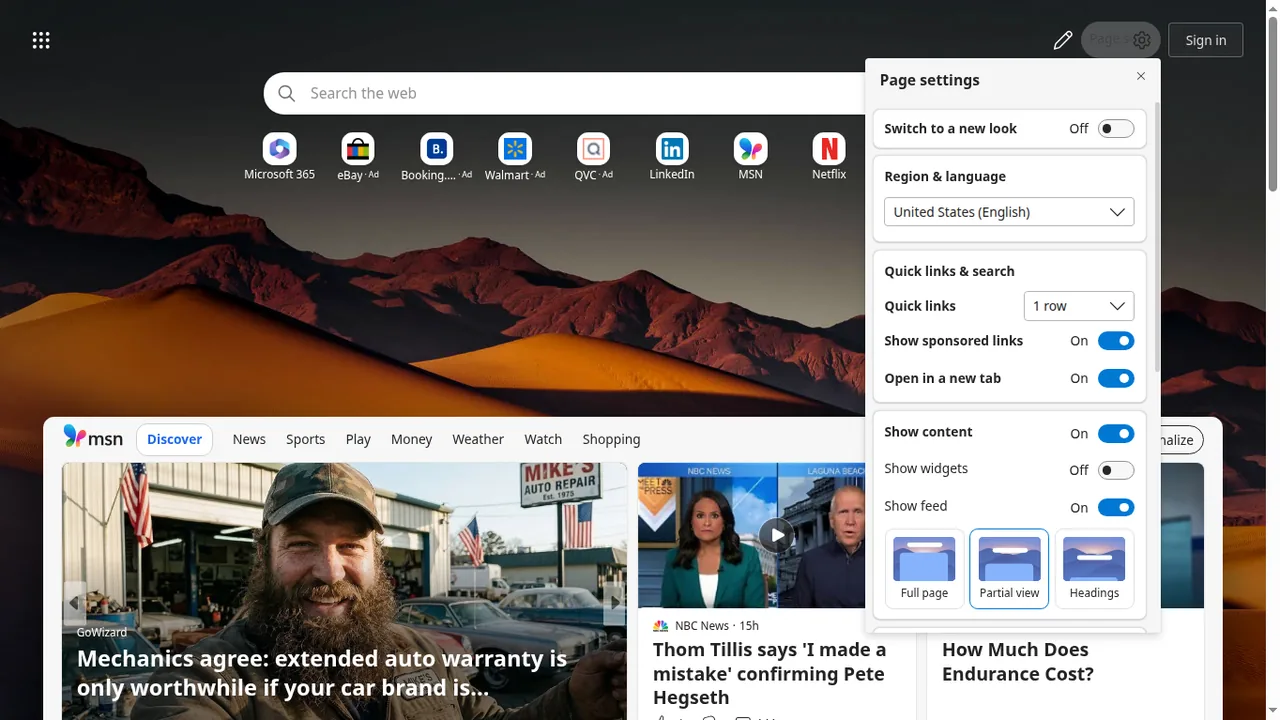Enable Show widgets toggle
Screen dimensions: 1280x720
[x=1116, y=470]
